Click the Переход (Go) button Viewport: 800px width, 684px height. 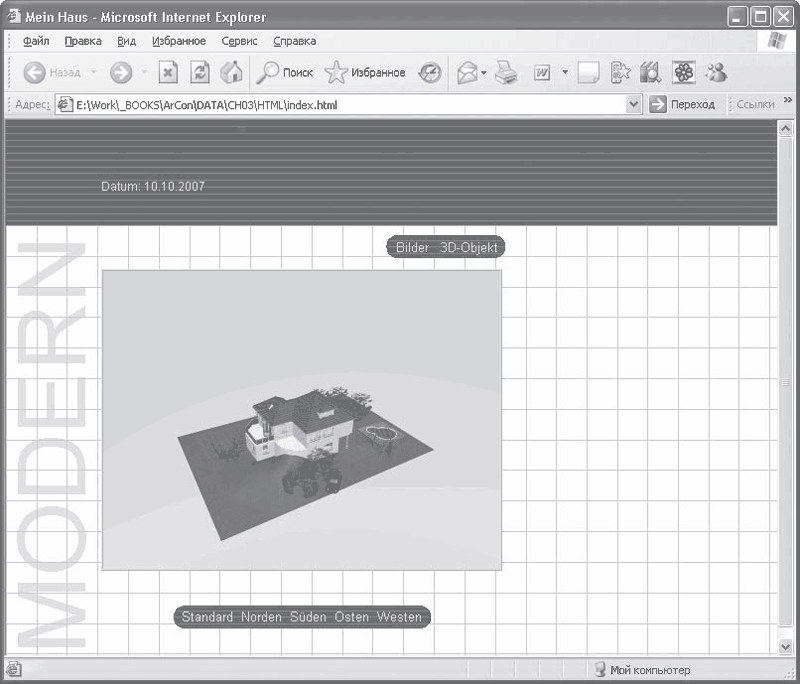click(x=682, y=105)
